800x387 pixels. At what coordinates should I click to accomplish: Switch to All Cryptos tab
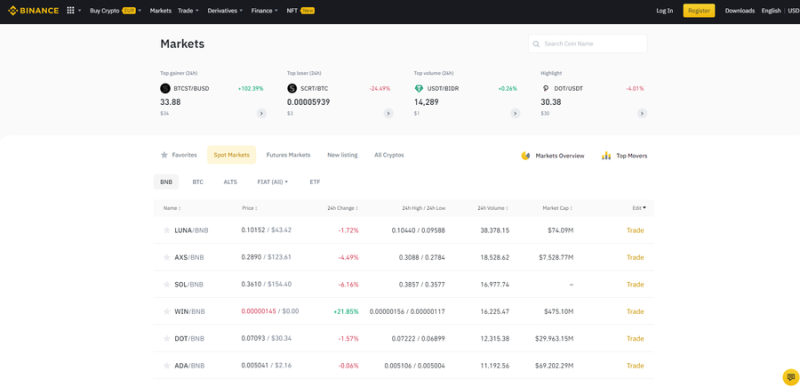pos(389,155)
